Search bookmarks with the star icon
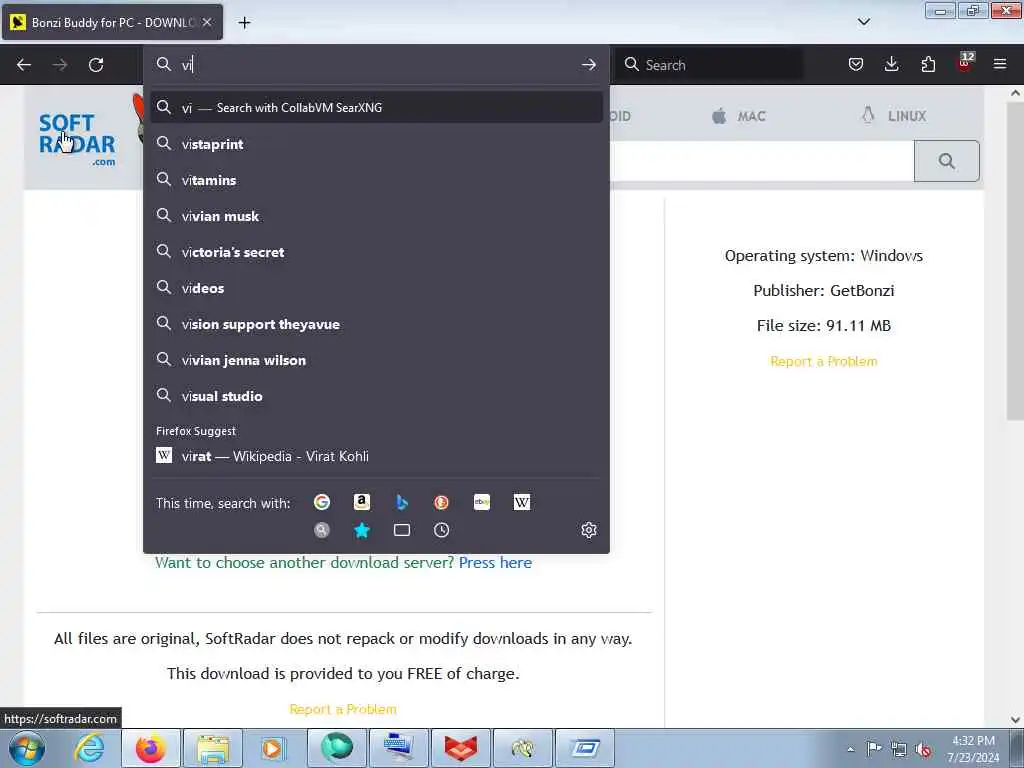This screenshot has width=1024, height=768. [362, 530]
